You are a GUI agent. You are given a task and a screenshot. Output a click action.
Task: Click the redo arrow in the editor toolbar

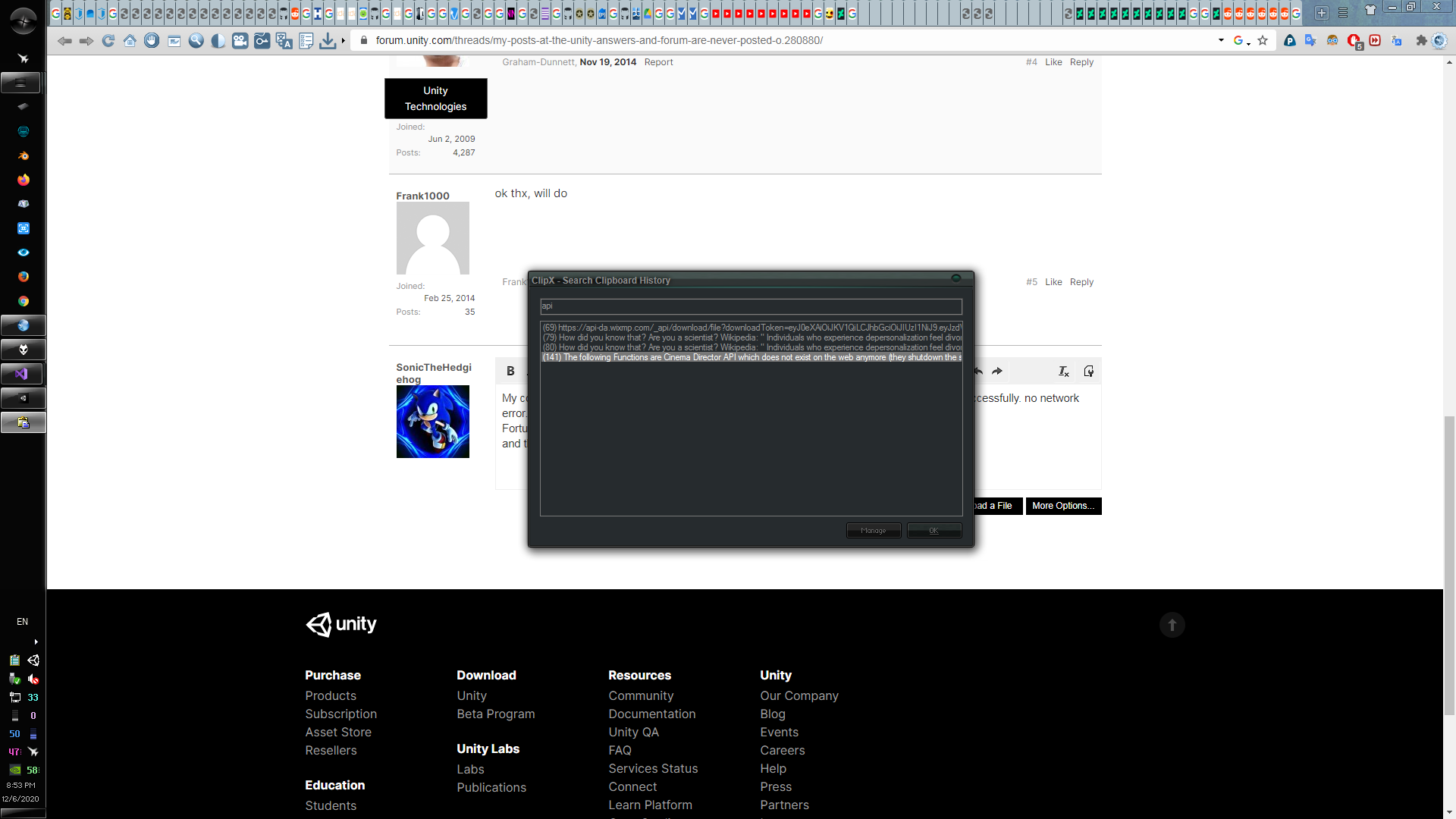tap(997, 371)
